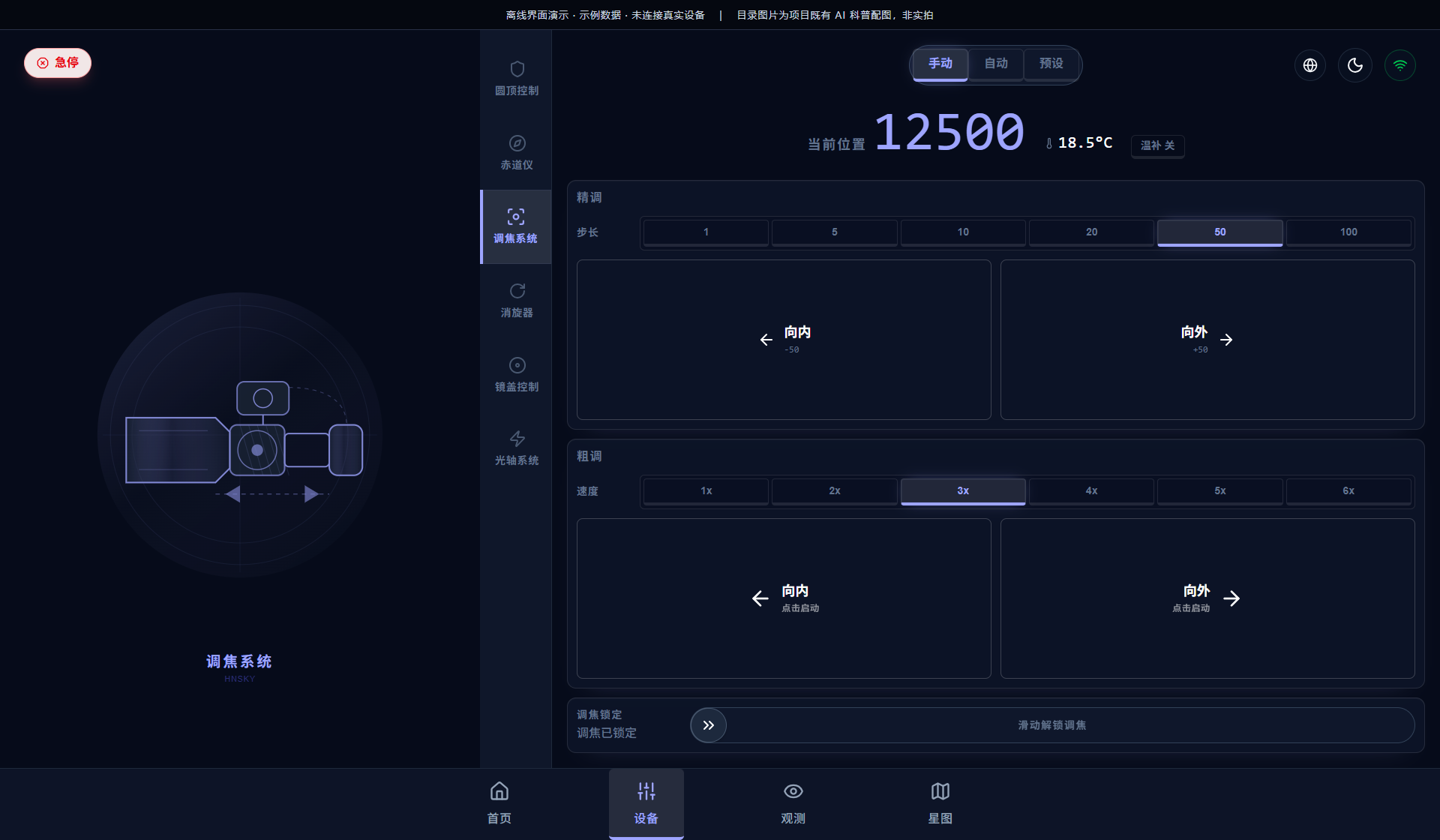Screen dimensions: 1440x840
Task: Click the green Wi-Fi connection icon
Action: pos(1400,65)
